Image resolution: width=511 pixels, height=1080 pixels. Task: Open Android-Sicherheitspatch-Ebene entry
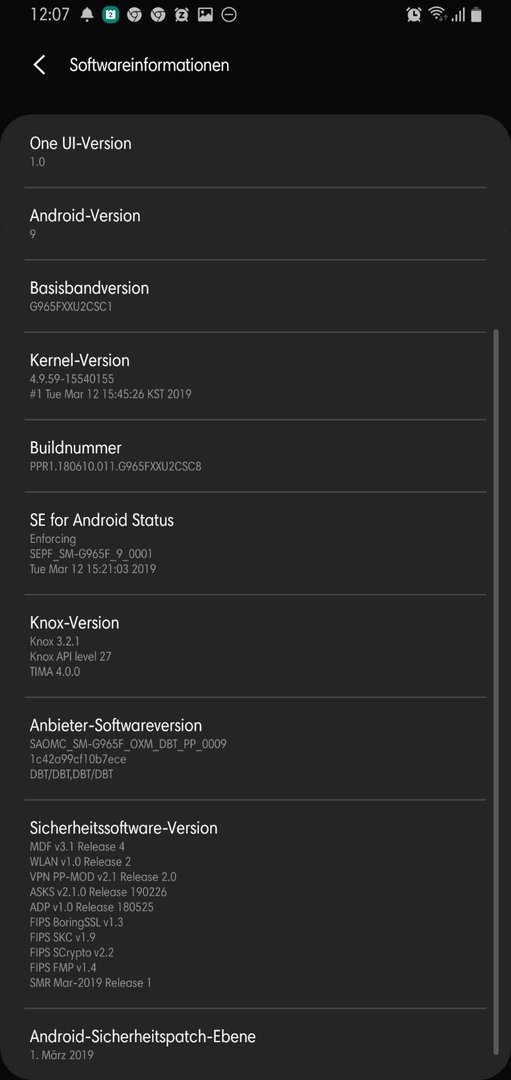[x=256, y=1043]
